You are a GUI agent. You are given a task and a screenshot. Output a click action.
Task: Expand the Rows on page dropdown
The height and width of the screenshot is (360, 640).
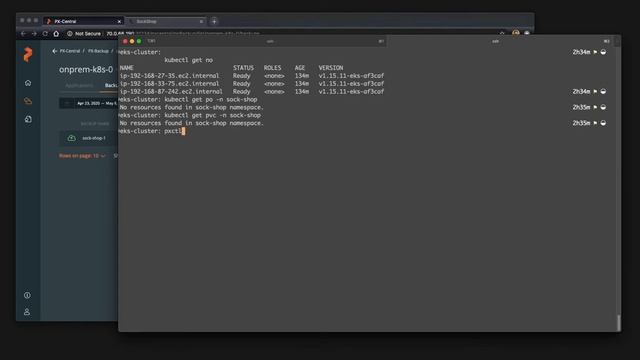point(82,156)
